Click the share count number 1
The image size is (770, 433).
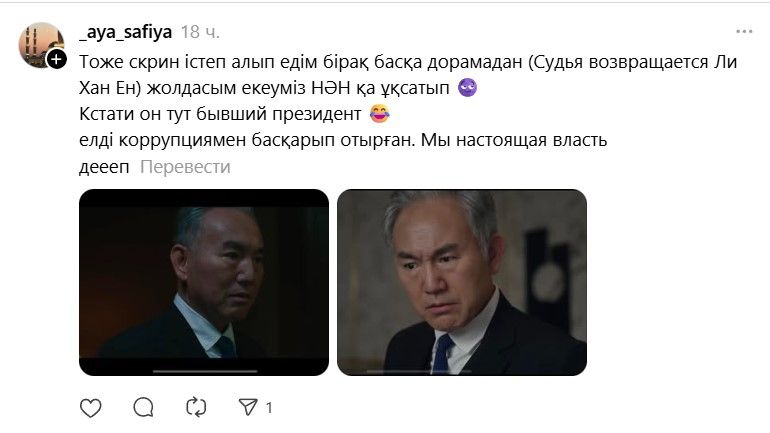269,407
